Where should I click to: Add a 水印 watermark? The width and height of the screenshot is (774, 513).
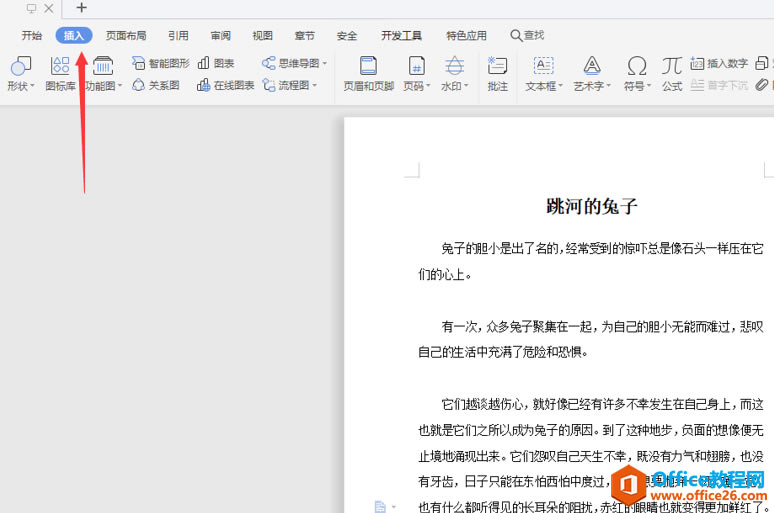[x=455, y=74]
